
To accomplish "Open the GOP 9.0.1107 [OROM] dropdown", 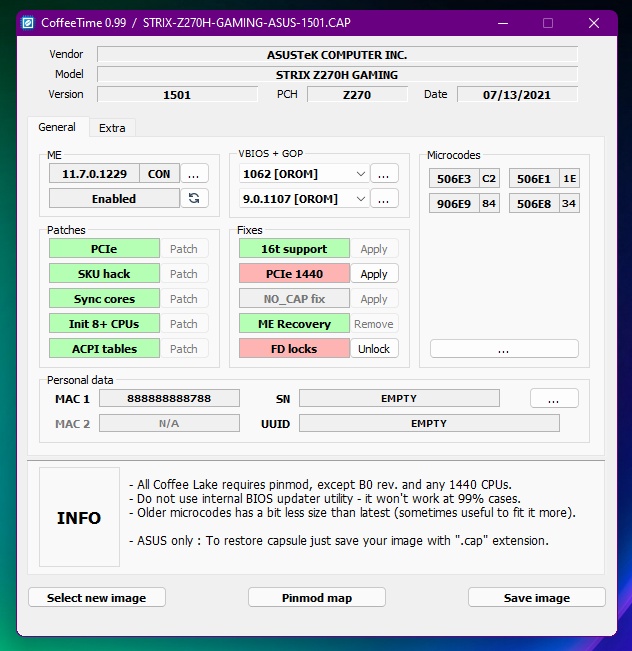I will coord(304,198).
